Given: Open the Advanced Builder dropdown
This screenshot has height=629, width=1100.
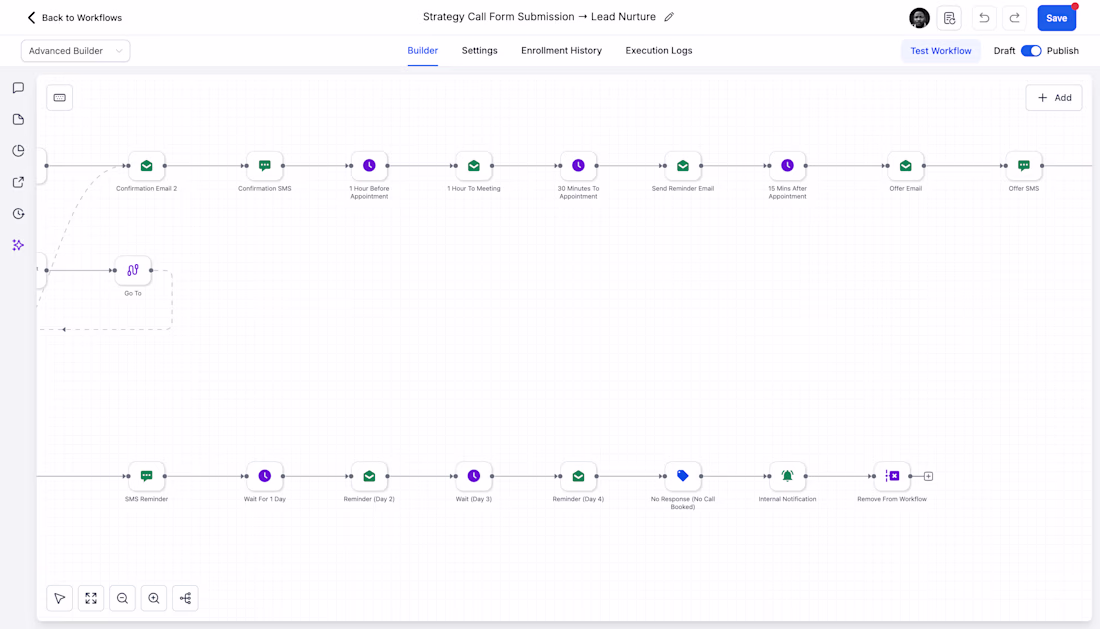Looking at the screenshot, I should pyautogui.click(x=76, y=51).
